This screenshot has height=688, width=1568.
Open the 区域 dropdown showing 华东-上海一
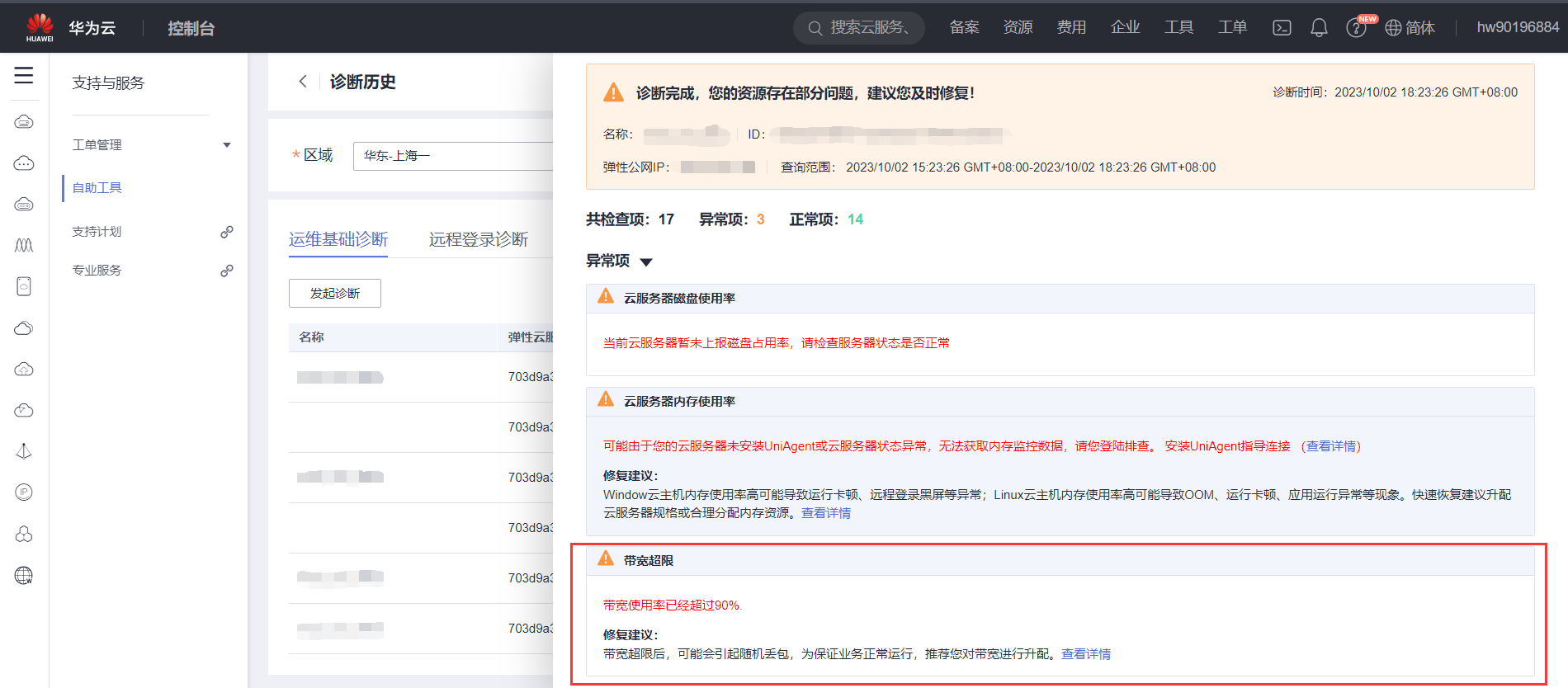pyautogui.click(x=453, y=156)
